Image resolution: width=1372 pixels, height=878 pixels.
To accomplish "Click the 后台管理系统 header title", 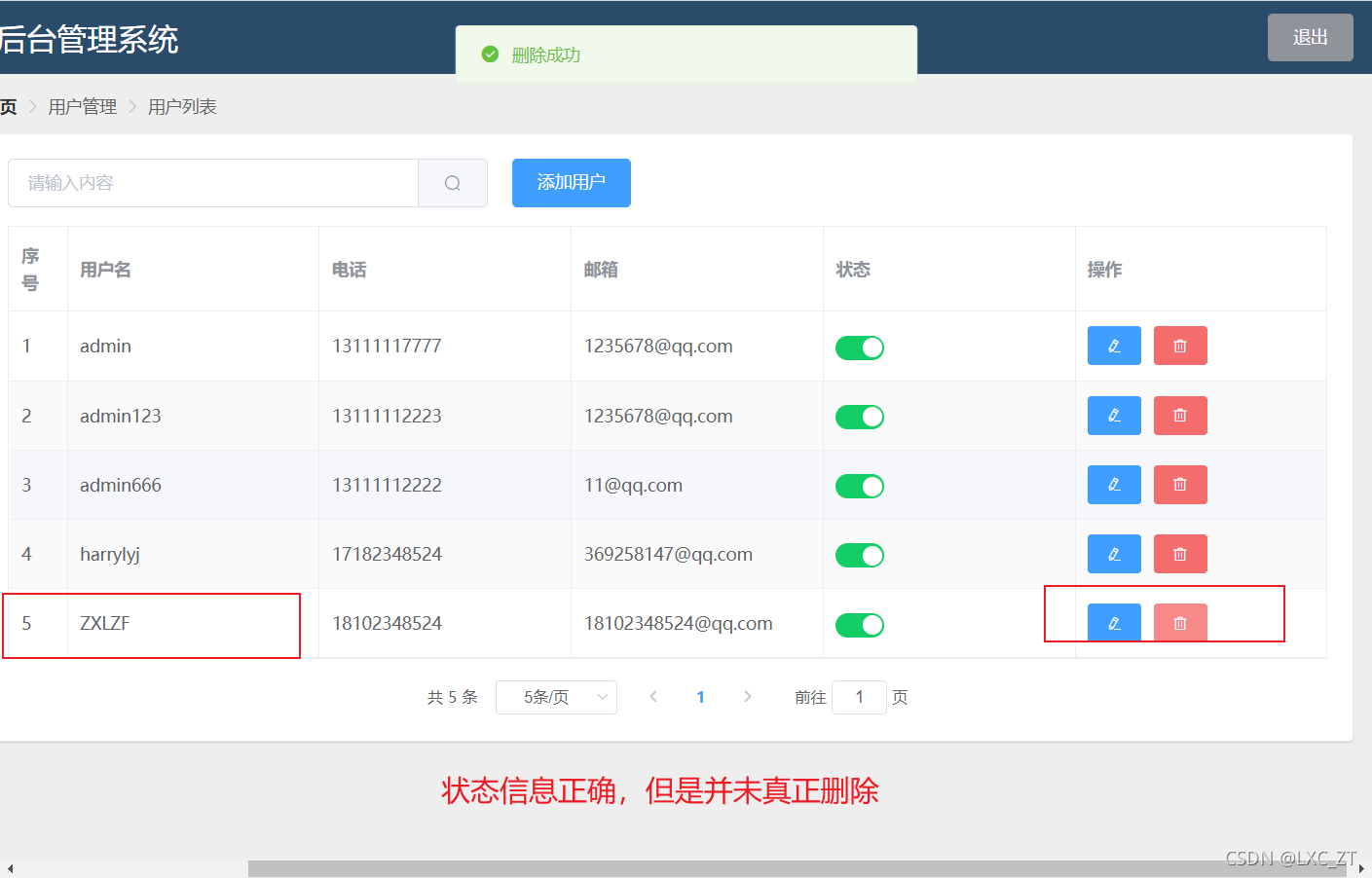I will click(89, 39).
